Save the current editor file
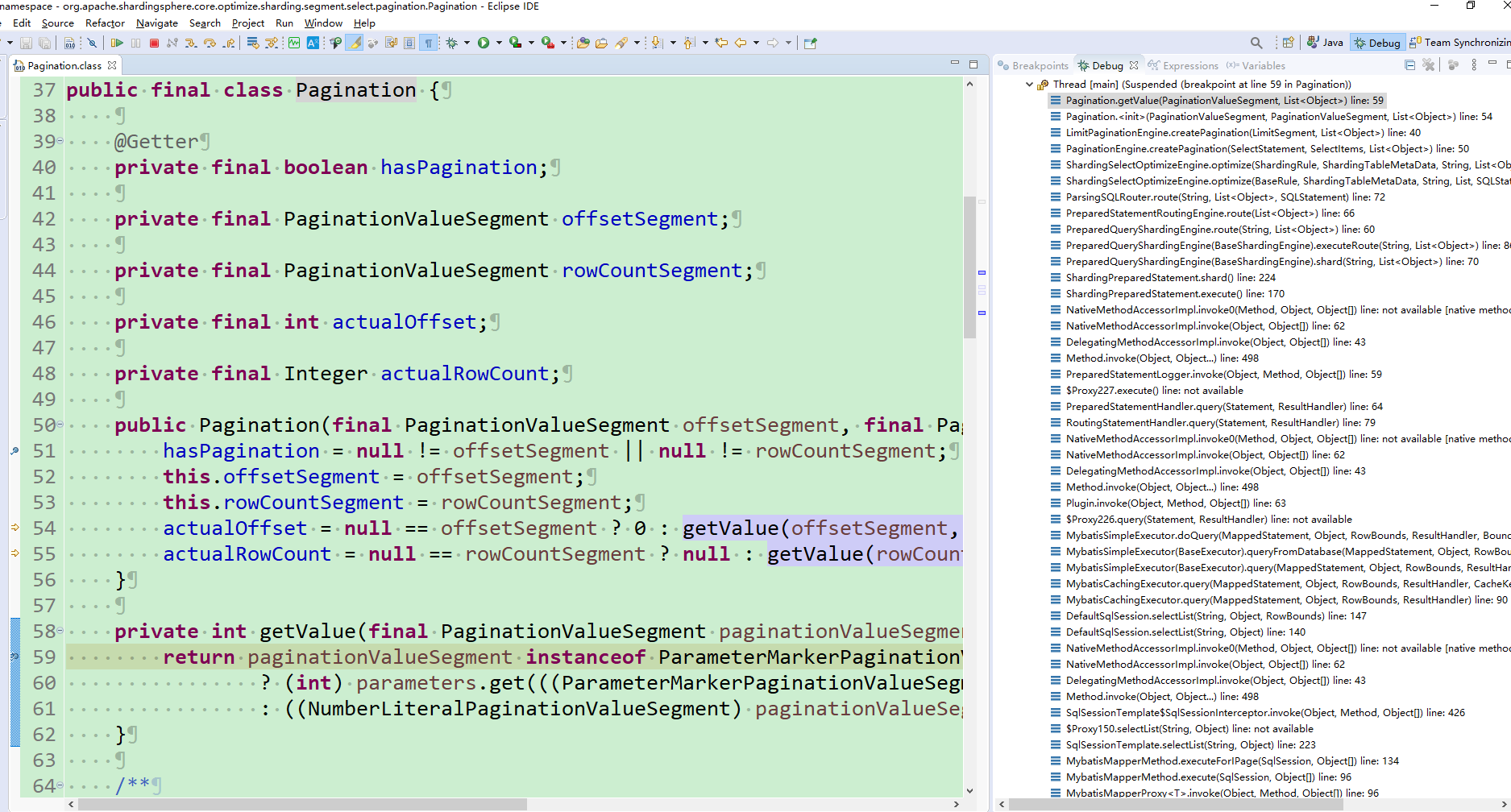Image resolution: width=1511 pixels, height=812 pixels. pos(26,42)
